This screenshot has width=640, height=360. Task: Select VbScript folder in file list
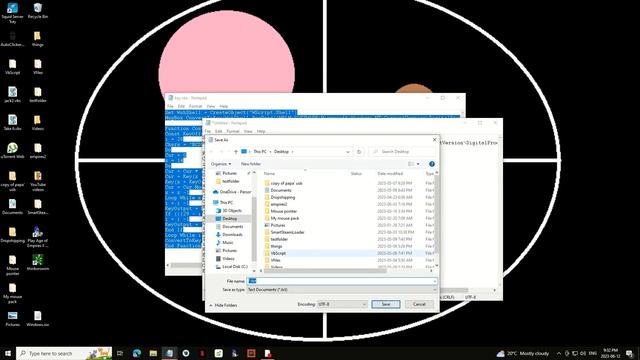[276, 253]
